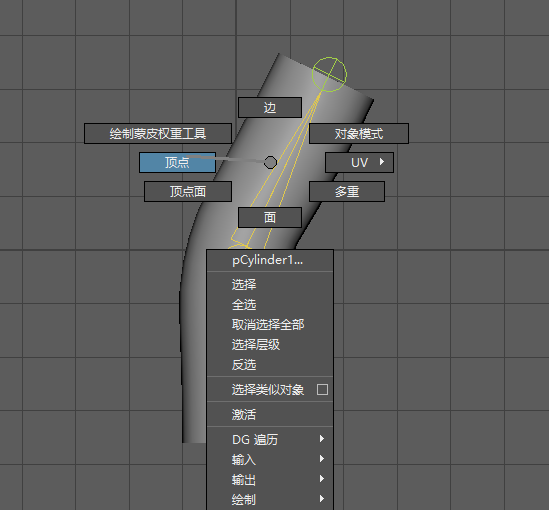Expand the UV submenu arrow

tap(382, 162)
